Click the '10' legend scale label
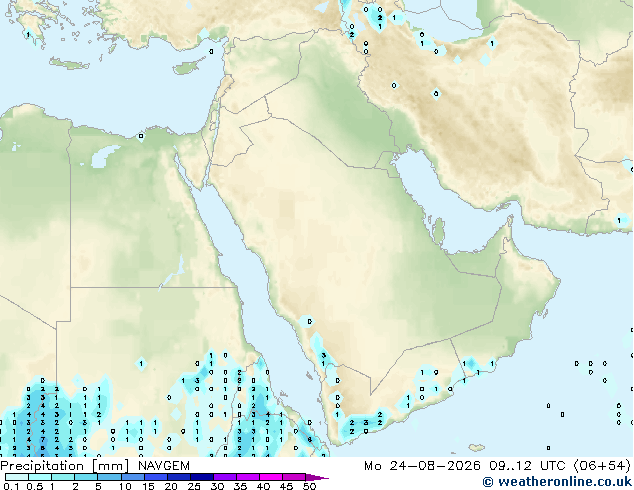Screen dimensions: 634x490 tap(125, 486)
